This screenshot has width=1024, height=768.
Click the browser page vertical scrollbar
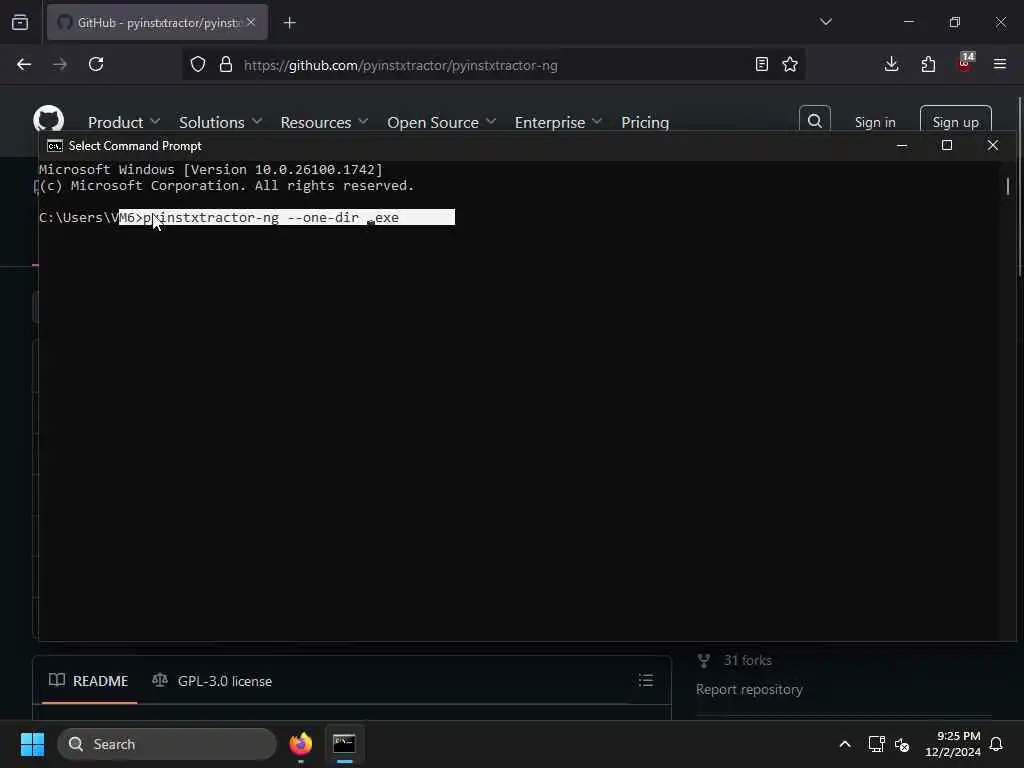click(x=1020, y=186)
